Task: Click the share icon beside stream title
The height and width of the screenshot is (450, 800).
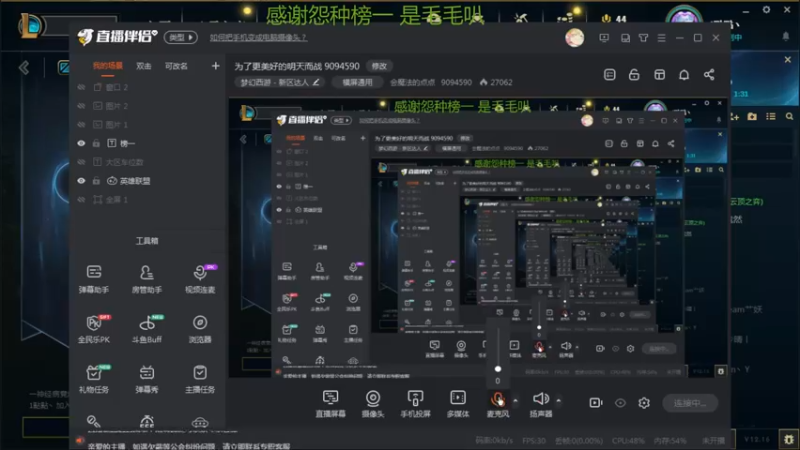Action: pos(709,74)
